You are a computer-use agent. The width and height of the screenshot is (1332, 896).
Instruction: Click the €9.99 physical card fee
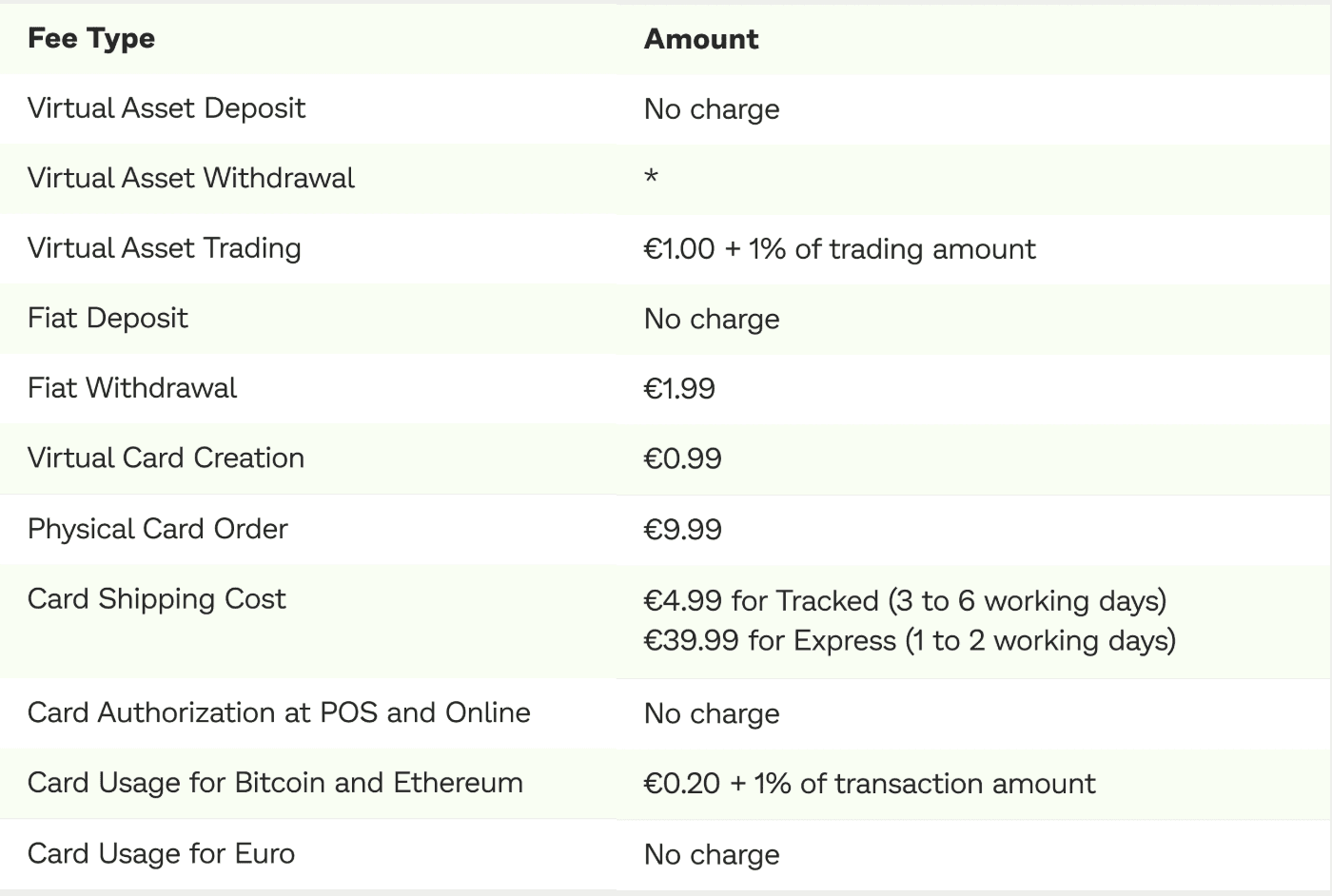point(683,530)
